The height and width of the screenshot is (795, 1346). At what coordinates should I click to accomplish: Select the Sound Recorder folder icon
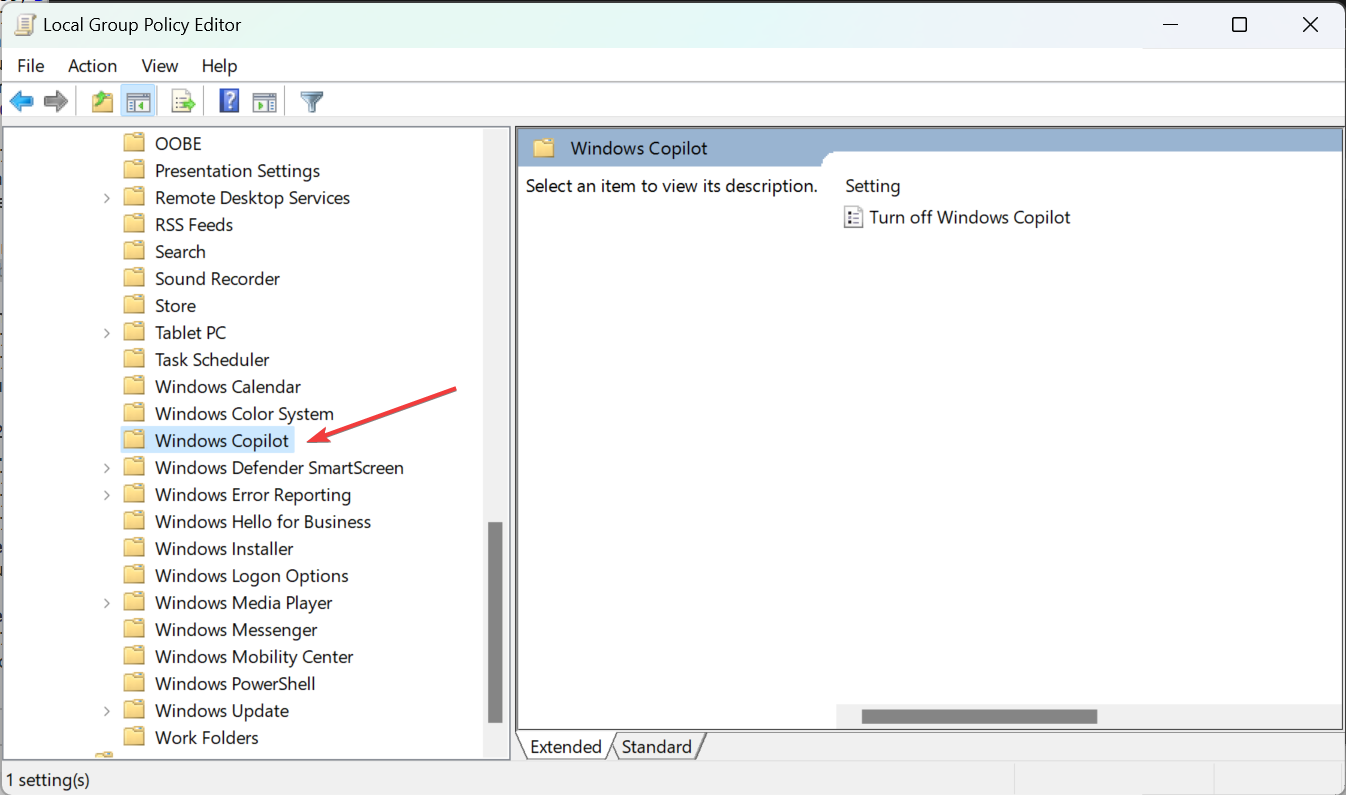click(x=134, y=278)
